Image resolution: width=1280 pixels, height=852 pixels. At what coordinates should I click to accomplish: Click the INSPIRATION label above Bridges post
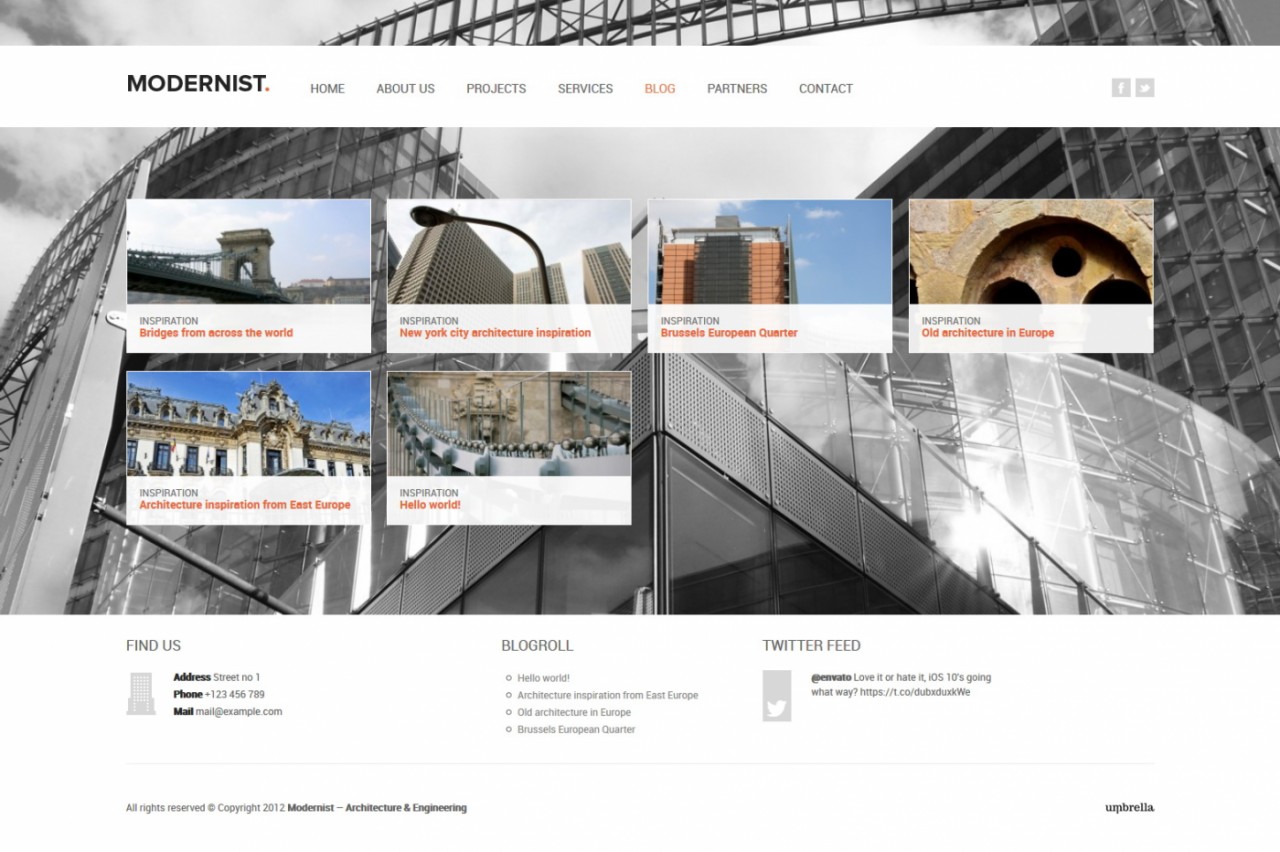pos(169,321)
